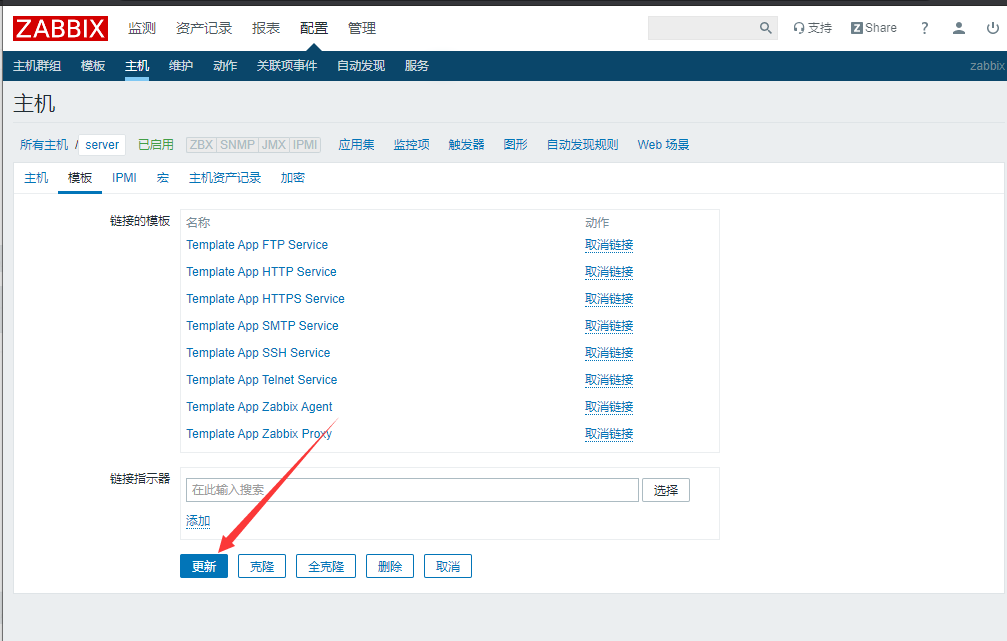Screen dimensions: 1007x641
Task: Click the SNMP availability badge
Action: (238, 145)
